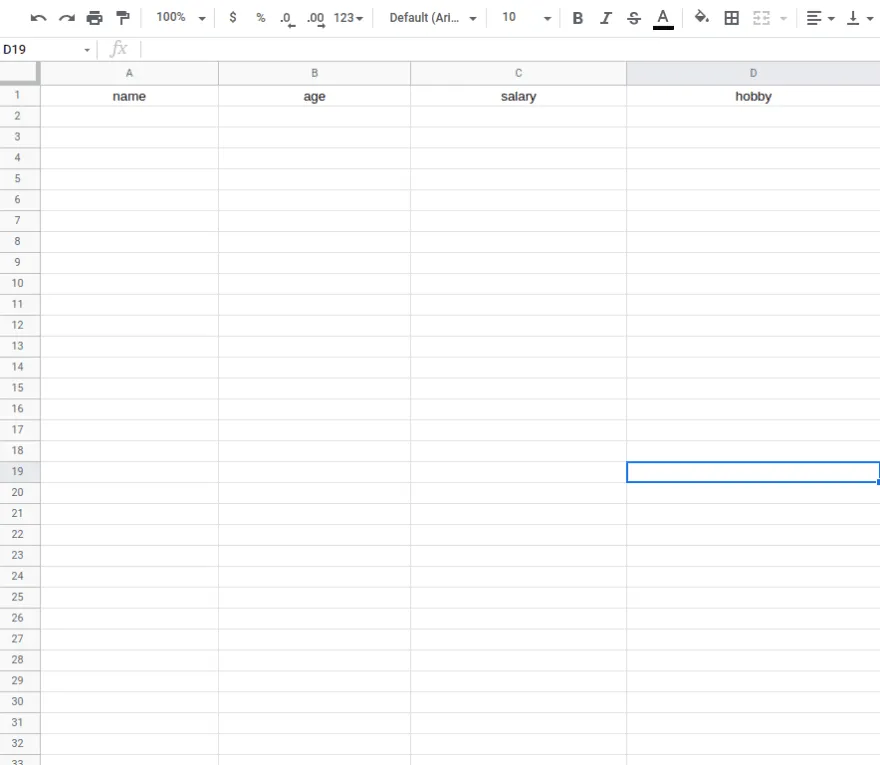Select the column D header
Image resolution: width=880 pixels, height=765 pixels.
753,73
